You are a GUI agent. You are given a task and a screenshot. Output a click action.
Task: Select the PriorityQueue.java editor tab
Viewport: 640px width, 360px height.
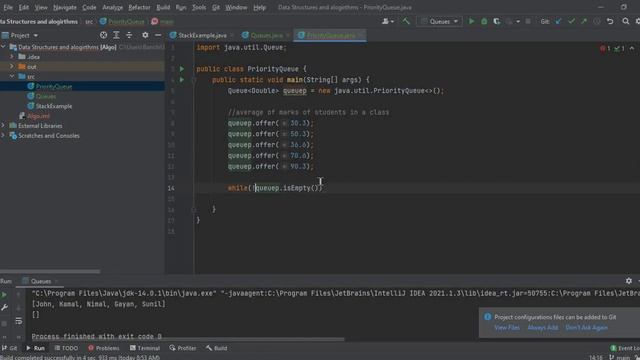[x=330, y=36]
